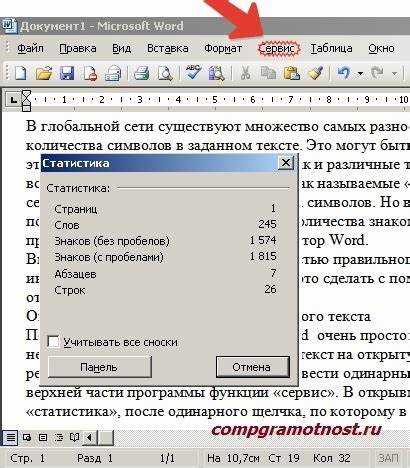Switch to Web Layout view icon
The width and height of the screenshot is (410, 468).
click(27, 437)
